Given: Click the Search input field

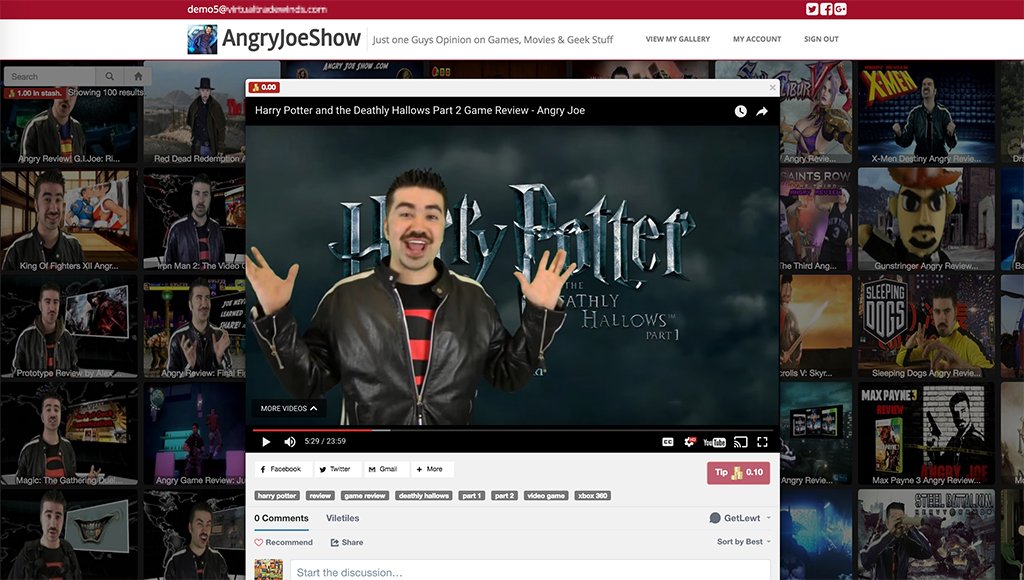Looking at the screenshot, I should click(x=51, y=76).
